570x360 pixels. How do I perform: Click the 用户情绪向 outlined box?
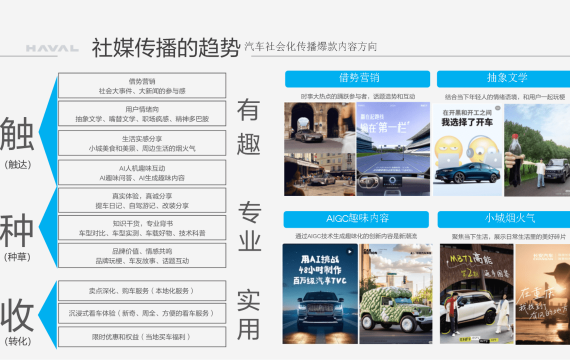(x=142, y=114)
